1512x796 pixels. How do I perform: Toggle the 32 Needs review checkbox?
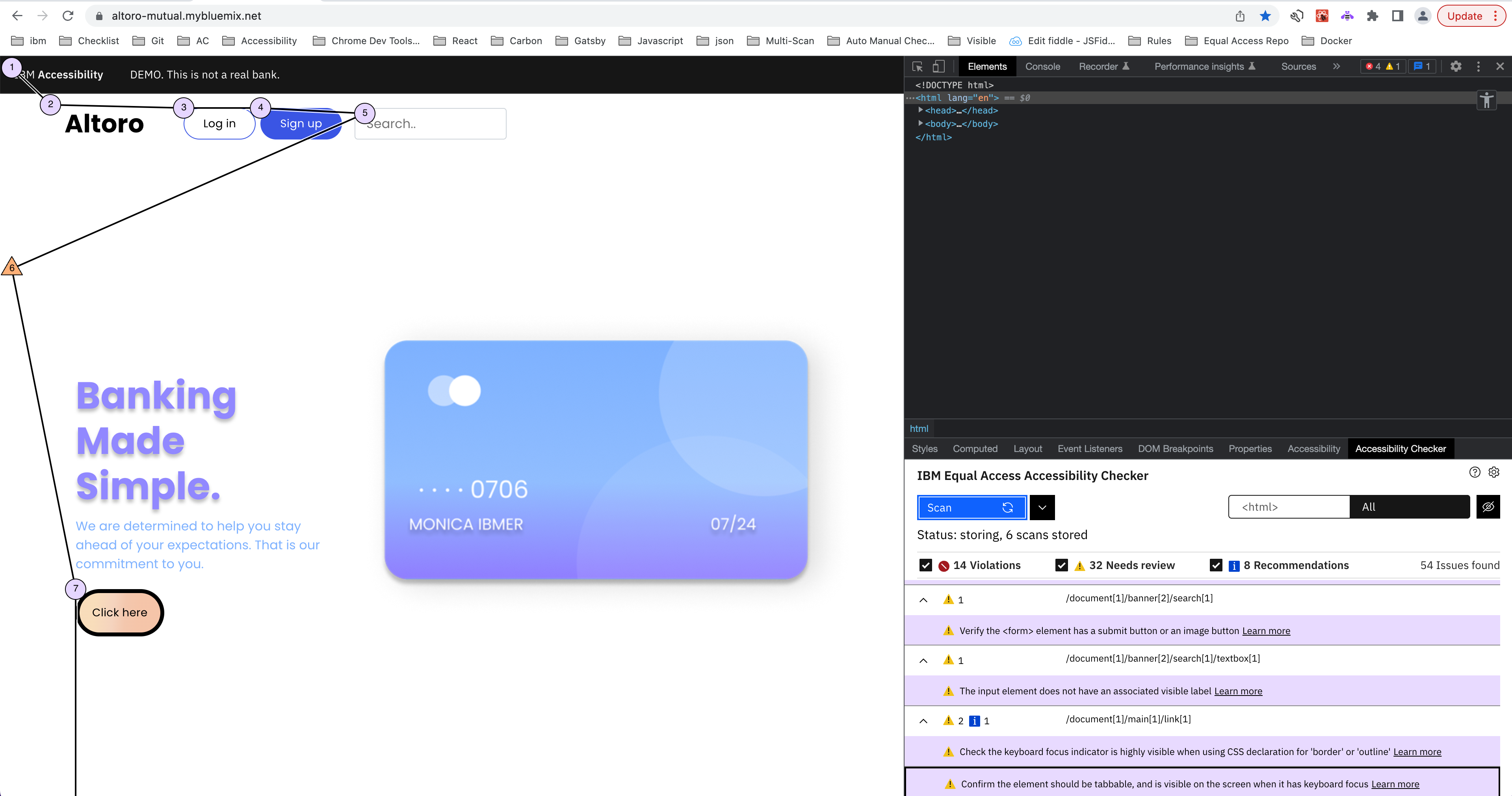[x=1061, y=565]
